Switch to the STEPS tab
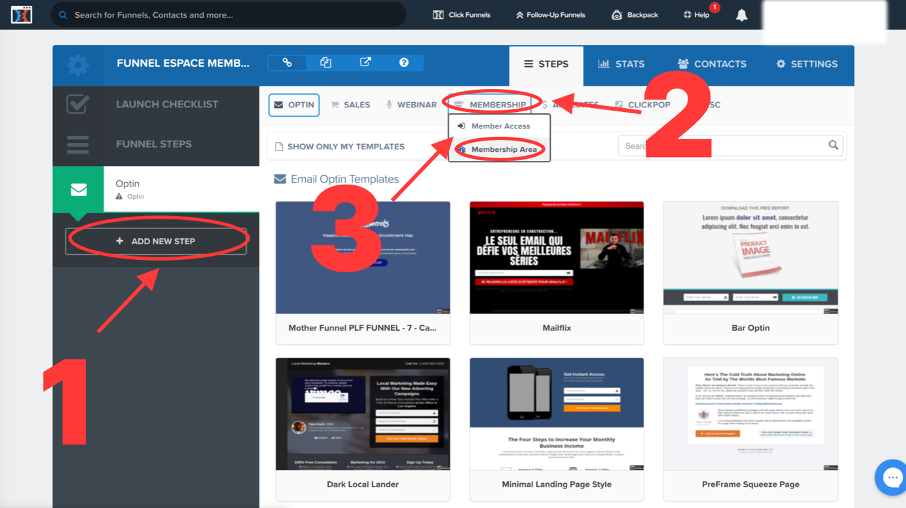 click(546, 64)
